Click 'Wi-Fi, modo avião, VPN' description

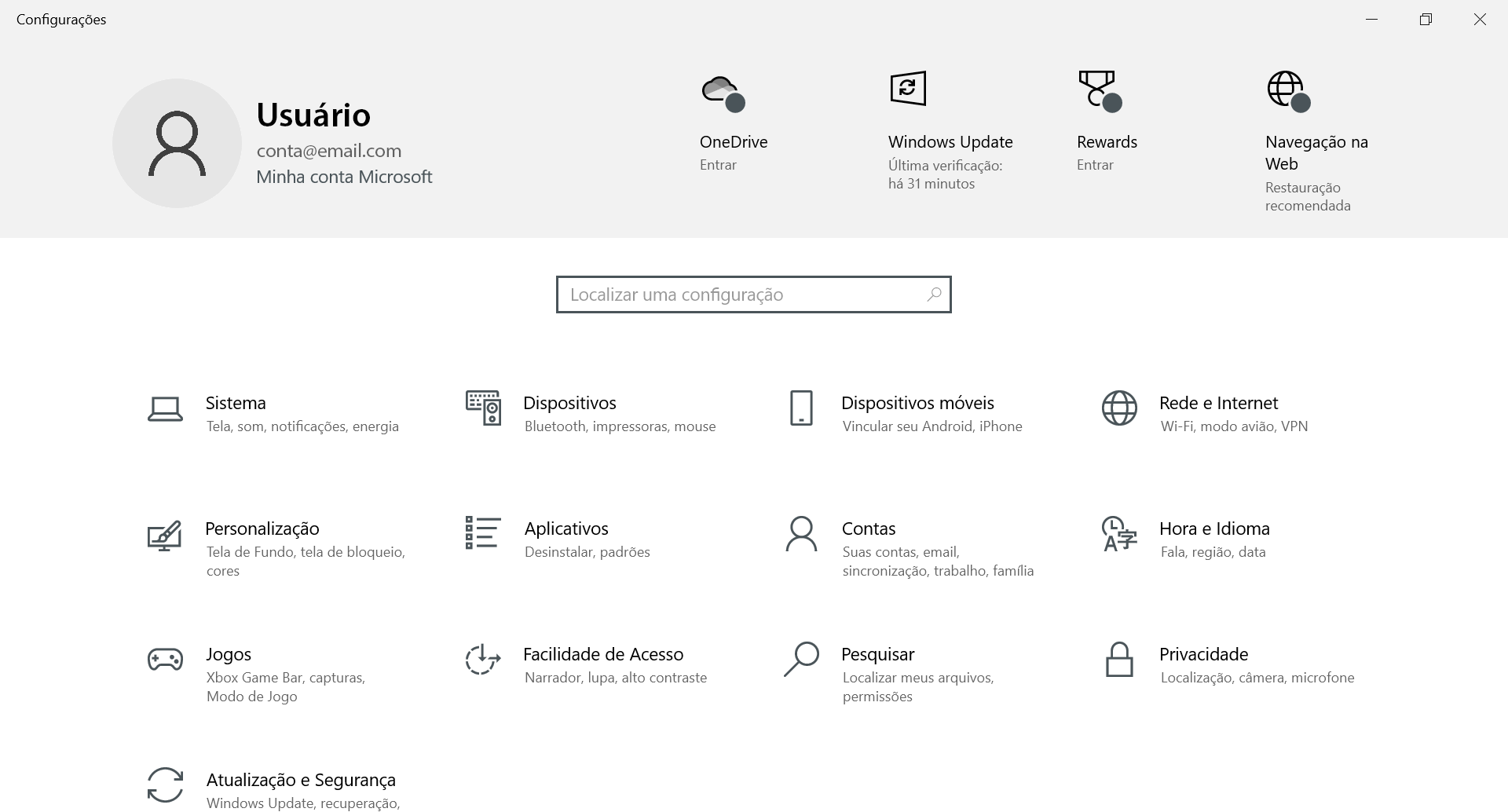[1234, 426]
